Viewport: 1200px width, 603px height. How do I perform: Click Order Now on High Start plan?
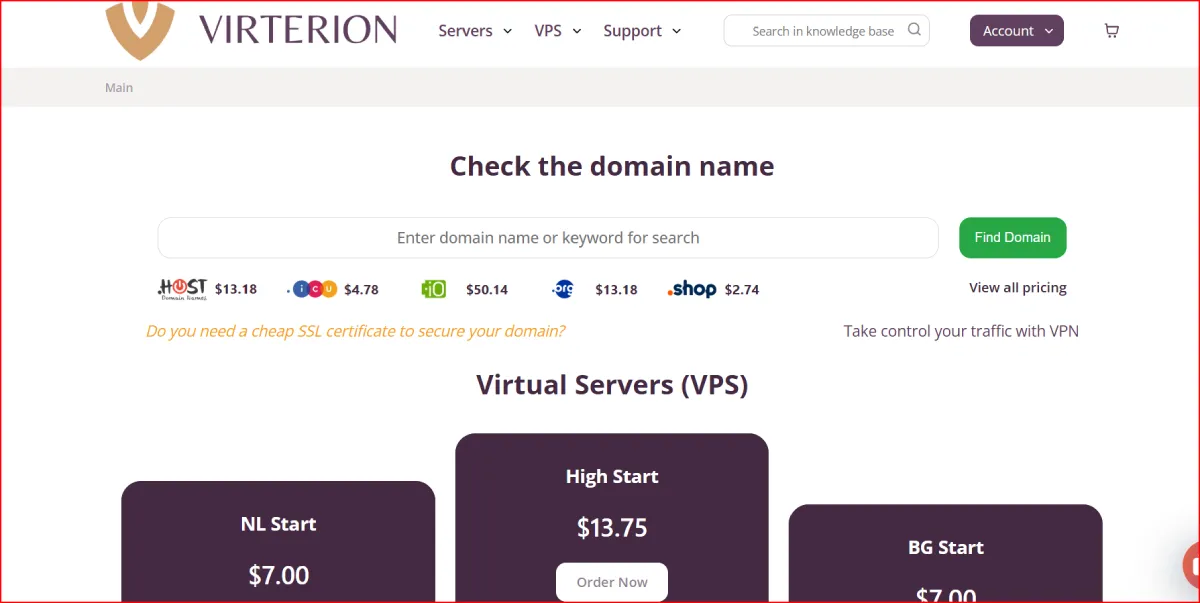[x=612, y=582]
